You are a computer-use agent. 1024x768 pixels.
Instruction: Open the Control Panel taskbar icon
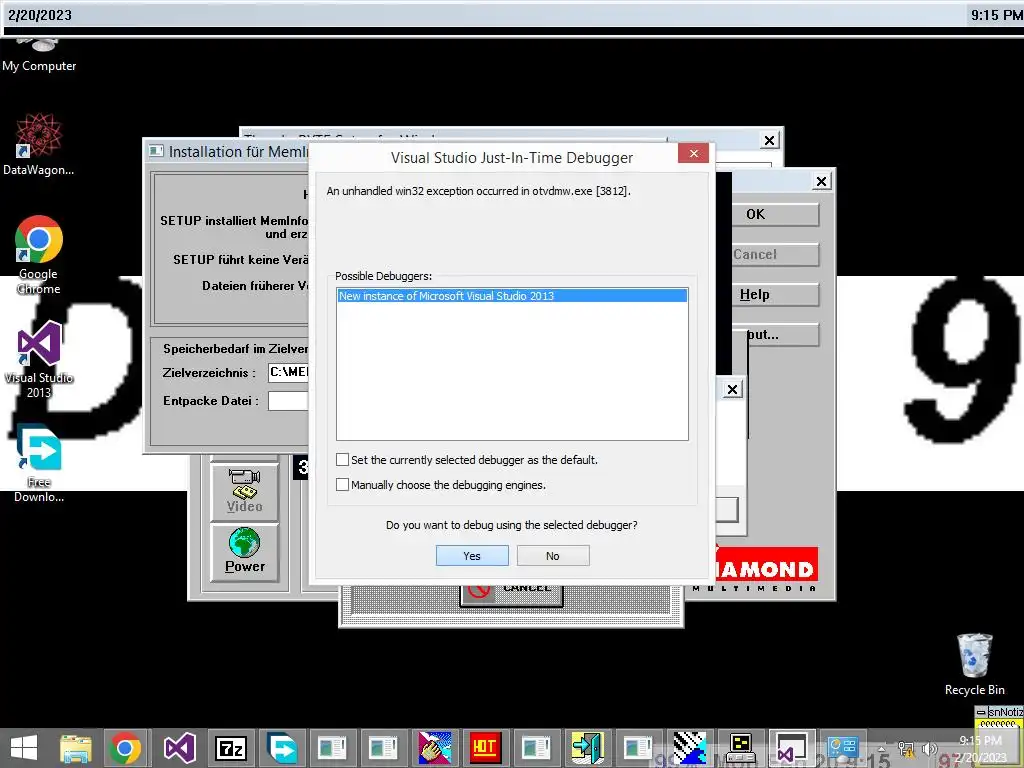point(842,748)
